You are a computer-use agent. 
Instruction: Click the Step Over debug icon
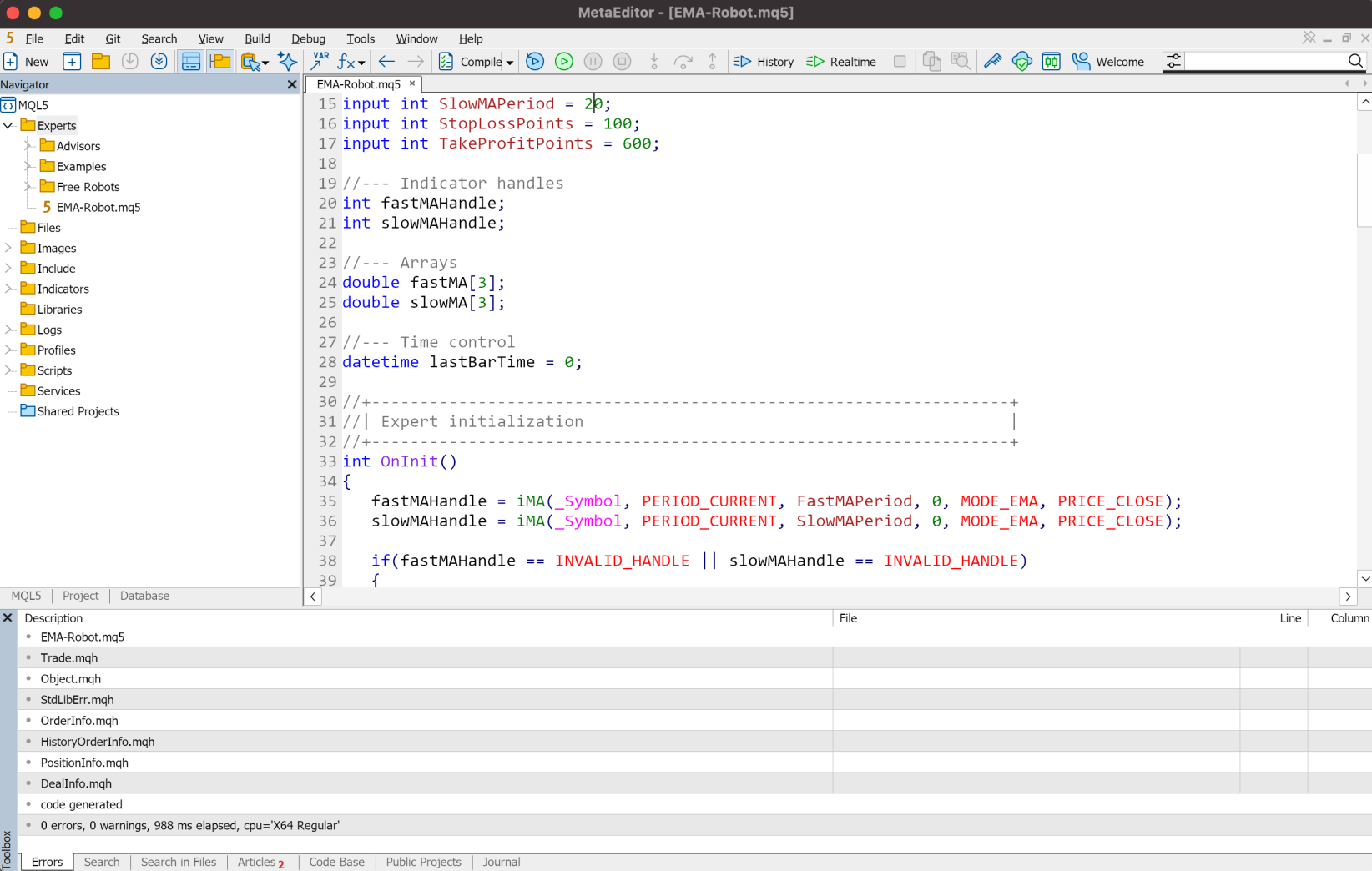pyautogui.click(x=683, y=62)
